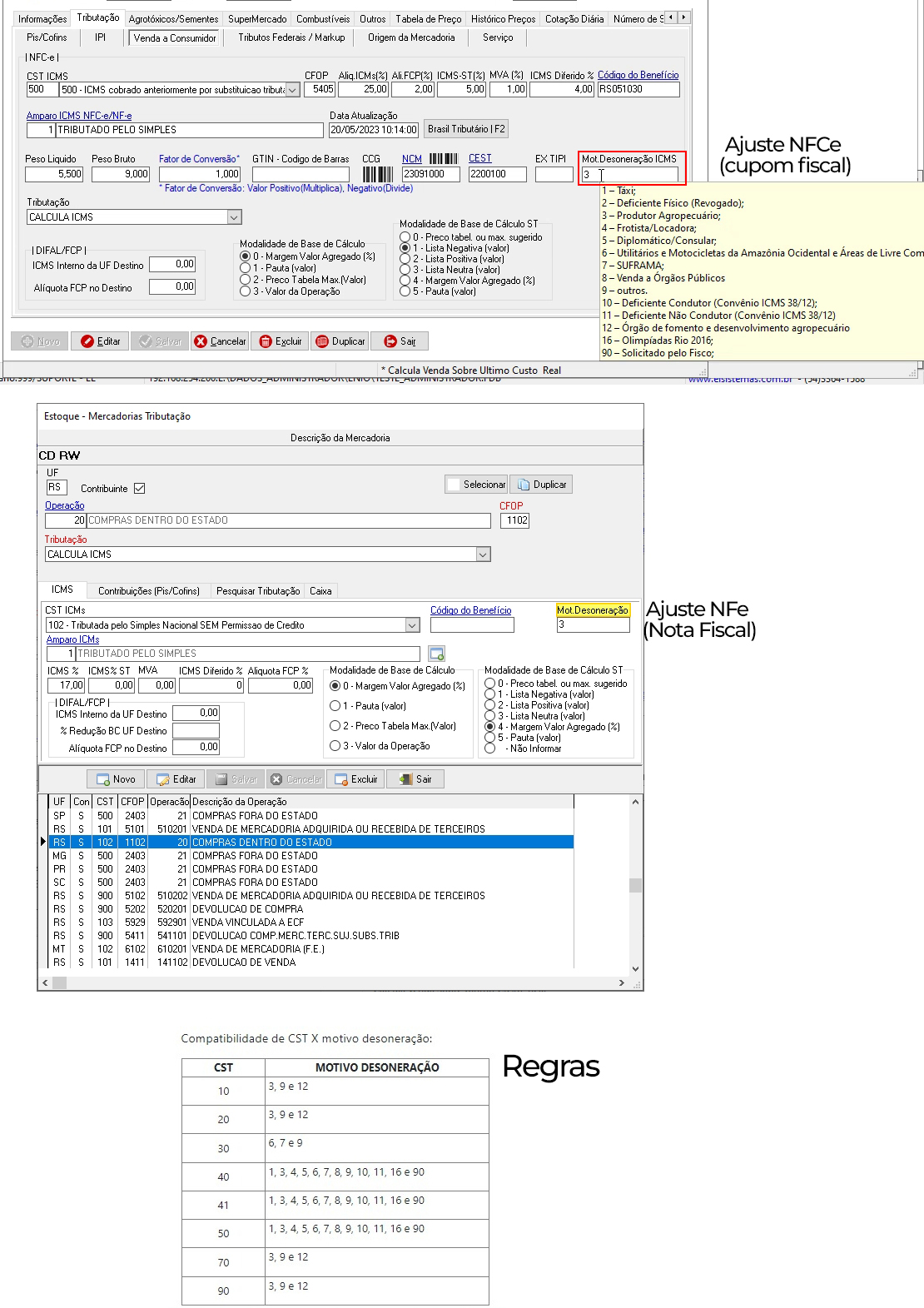Select ST radio 4 - Margem Valor Agregado in top window
Viewport: 924px width, 1308px height.
coord(405,281)
